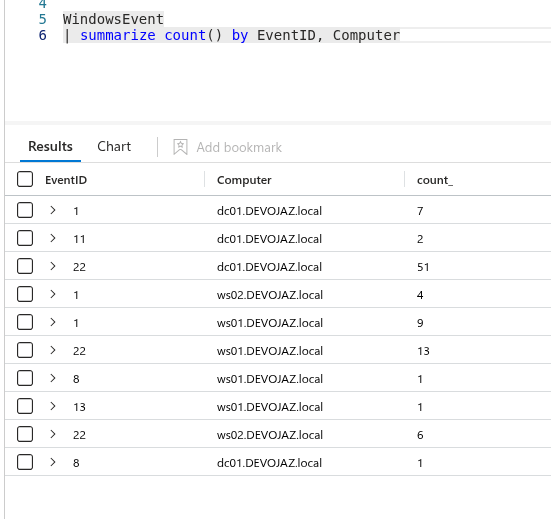Tick the checkbox for EventID 13 row
The image size is (551, 519).
[x=25, y=406]
